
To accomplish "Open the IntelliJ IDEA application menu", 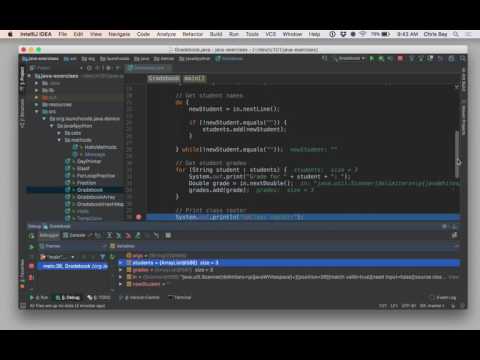I will pos(36,34).
